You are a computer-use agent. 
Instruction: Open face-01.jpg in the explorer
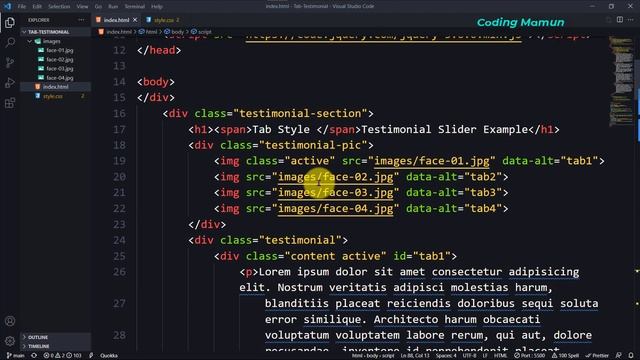[x=60, y=50]
